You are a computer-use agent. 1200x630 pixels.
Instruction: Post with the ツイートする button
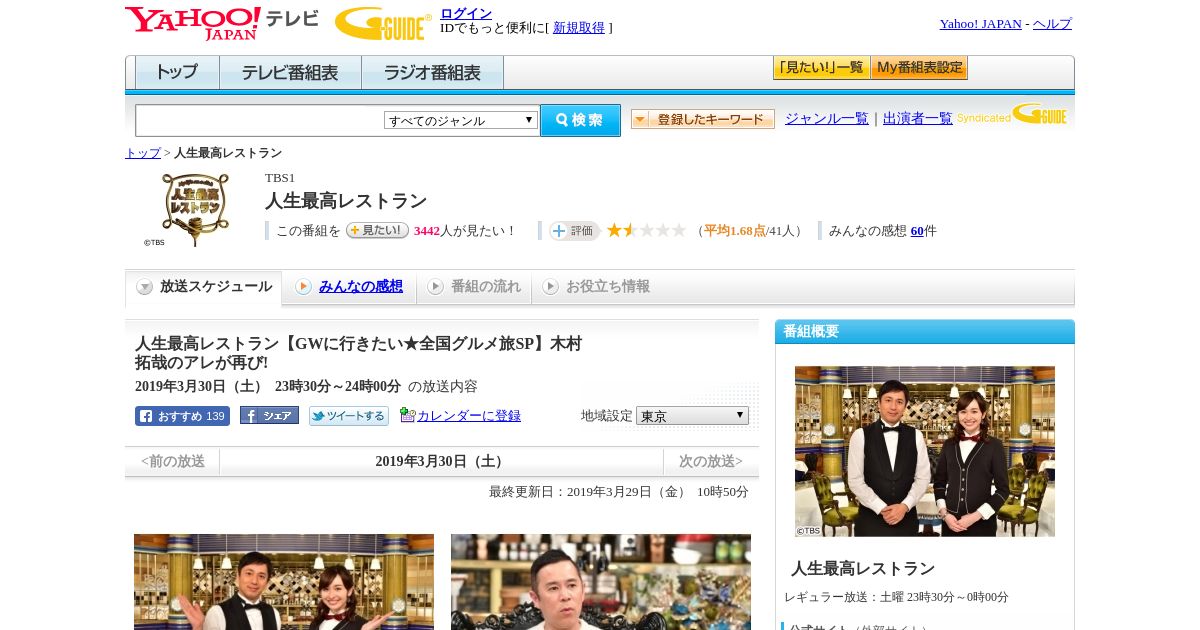pos(349,416)
